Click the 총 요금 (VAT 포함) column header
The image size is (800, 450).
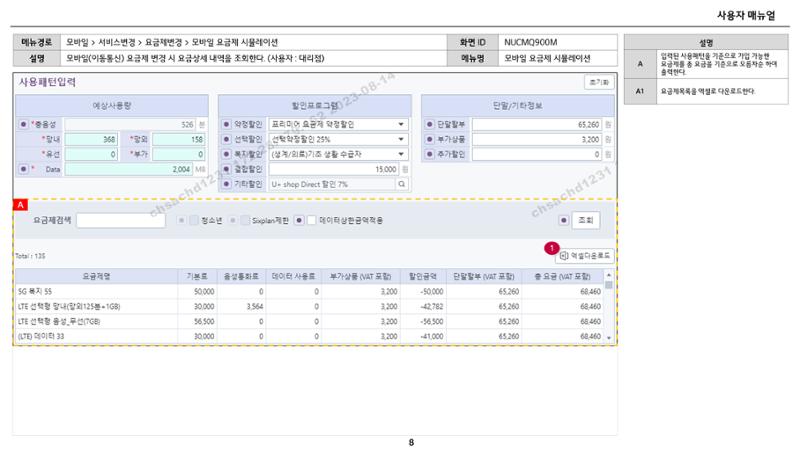(562, 276)
